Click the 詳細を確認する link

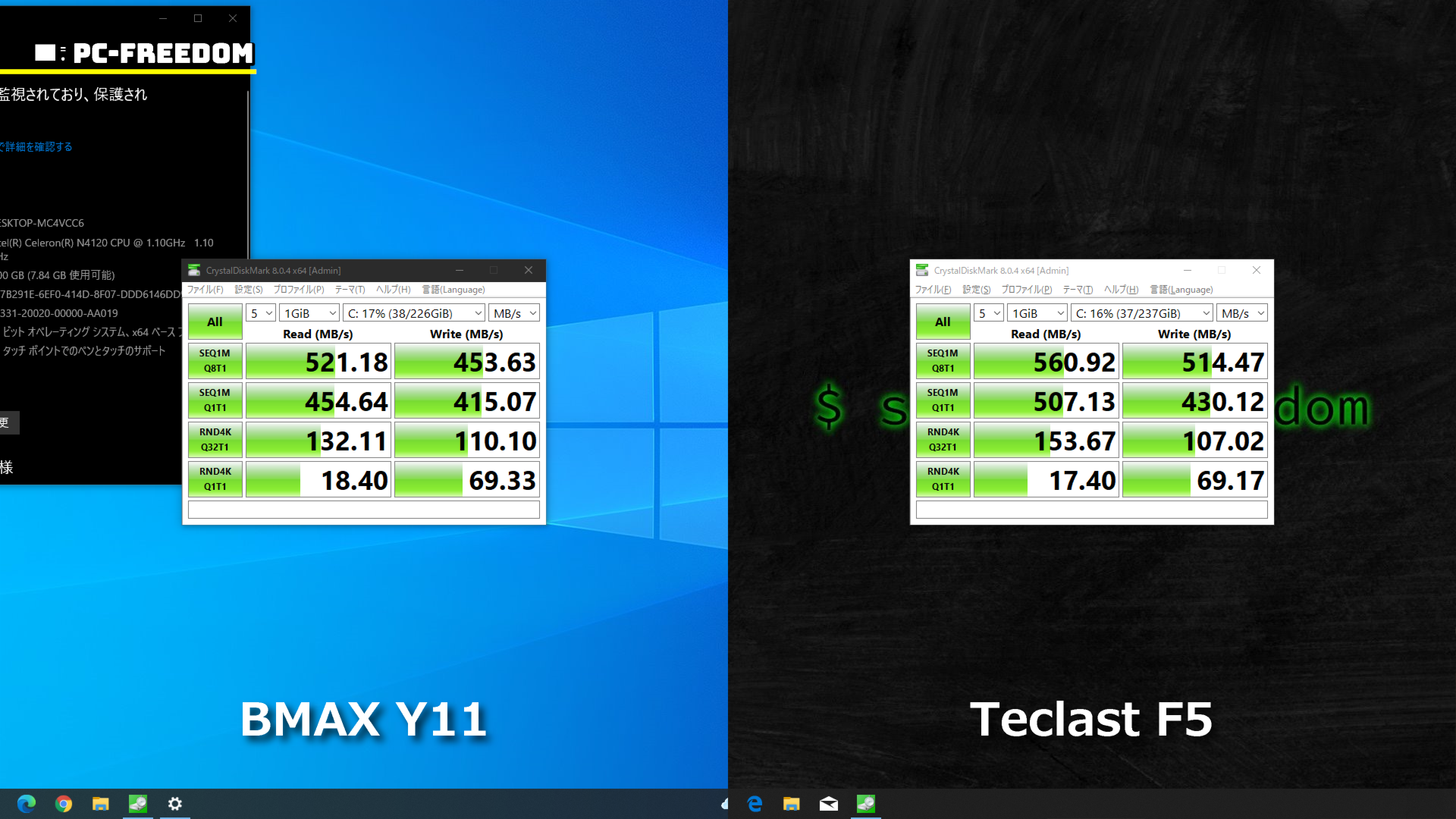coord(38,147)
